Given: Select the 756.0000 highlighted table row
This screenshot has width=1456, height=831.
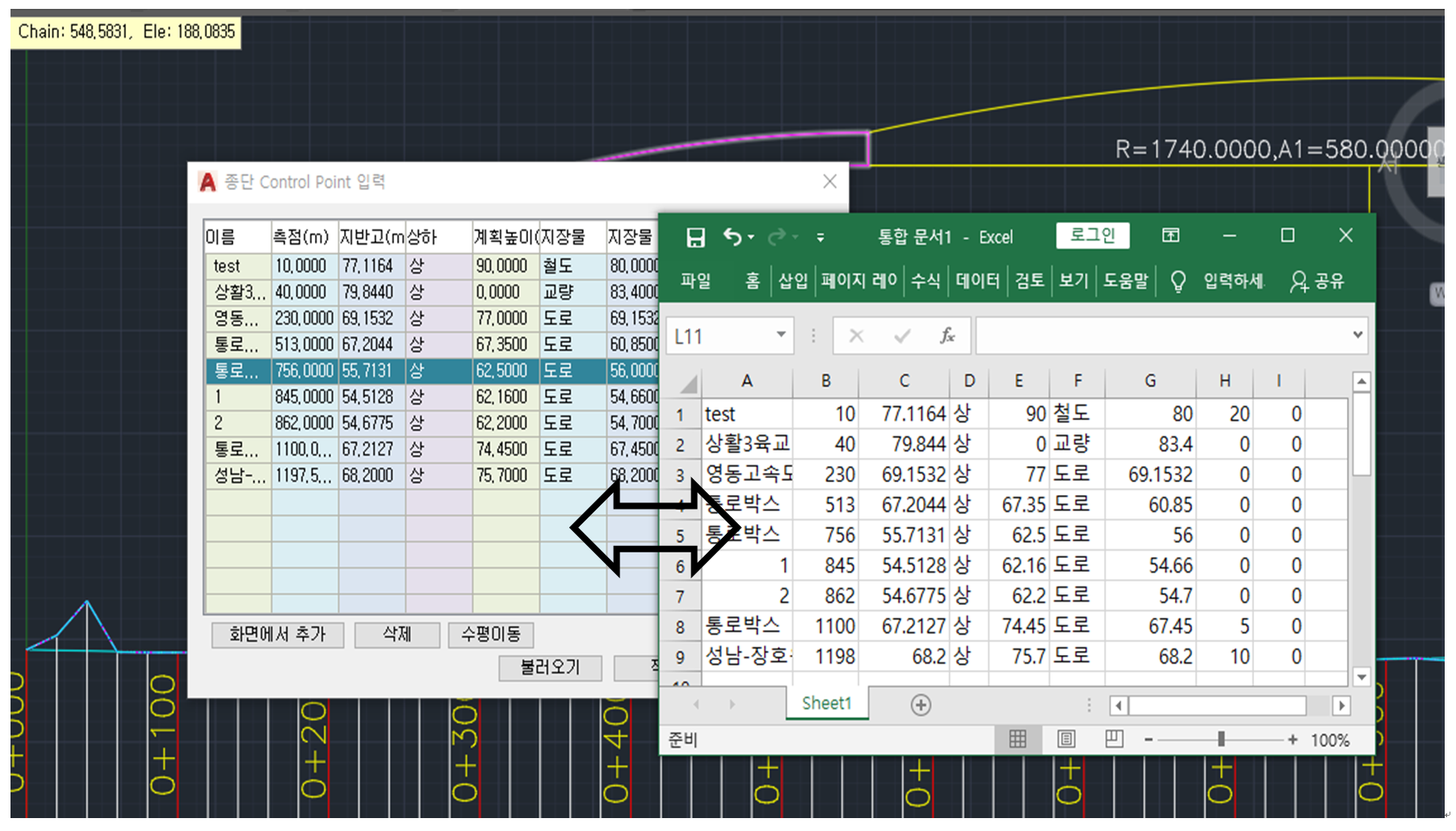Looking at the screenshot, I should coord(304,371).
